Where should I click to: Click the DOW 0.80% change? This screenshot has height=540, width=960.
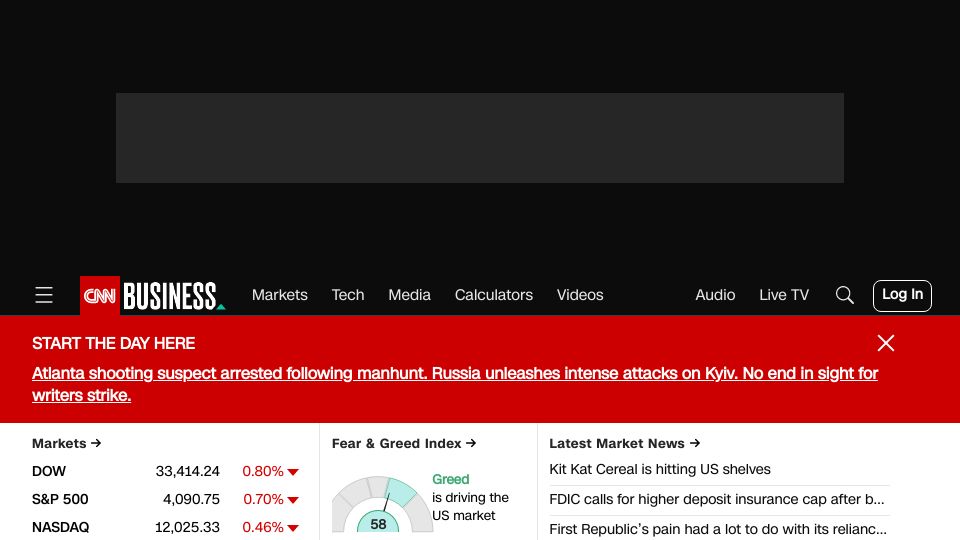[270, 471]
